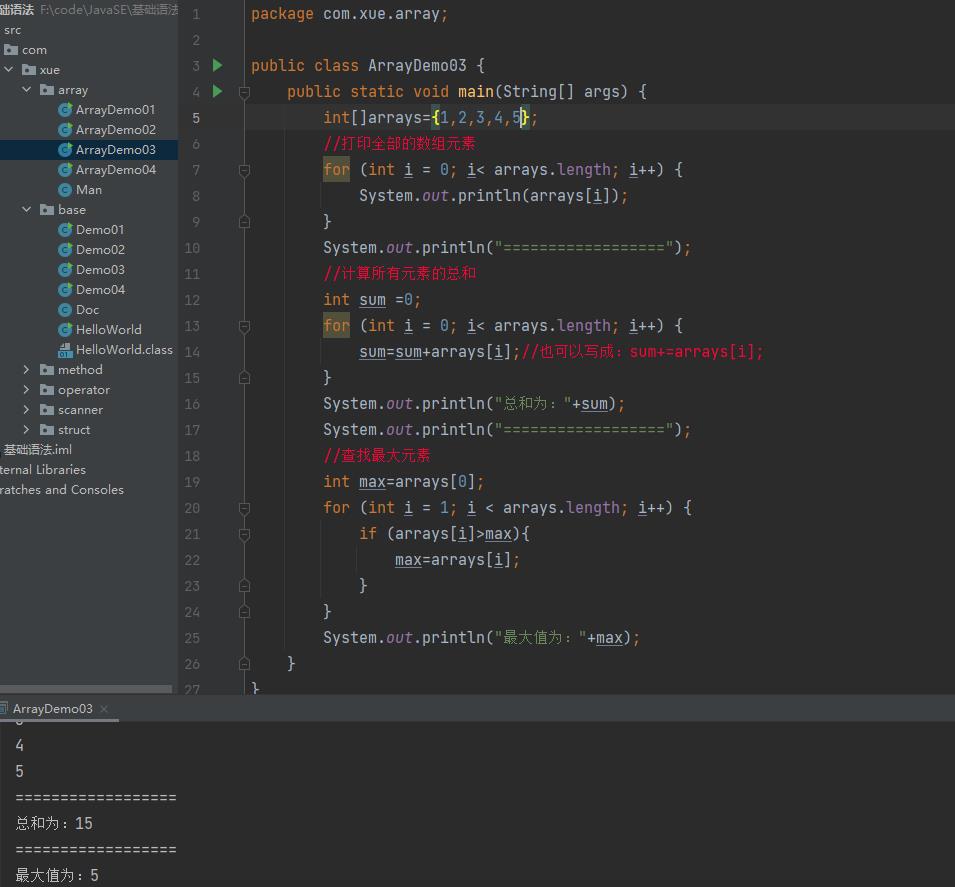Select ArrayDemo03 class icon in tree
The width and height of the screenshot is (955, 887).
click(x=65, y=150)
